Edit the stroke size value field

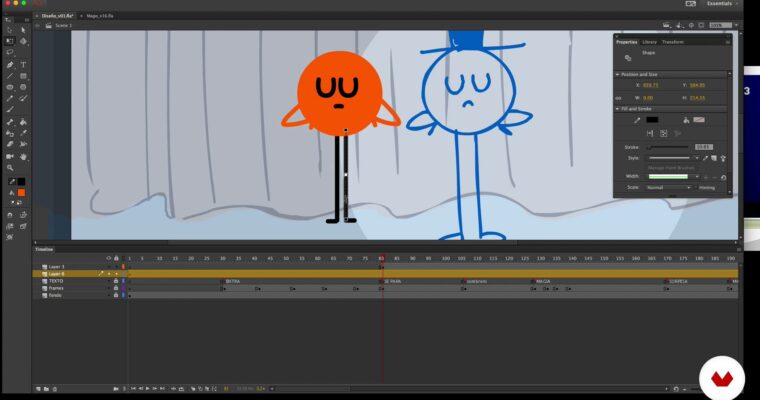(x=704, y=147)
